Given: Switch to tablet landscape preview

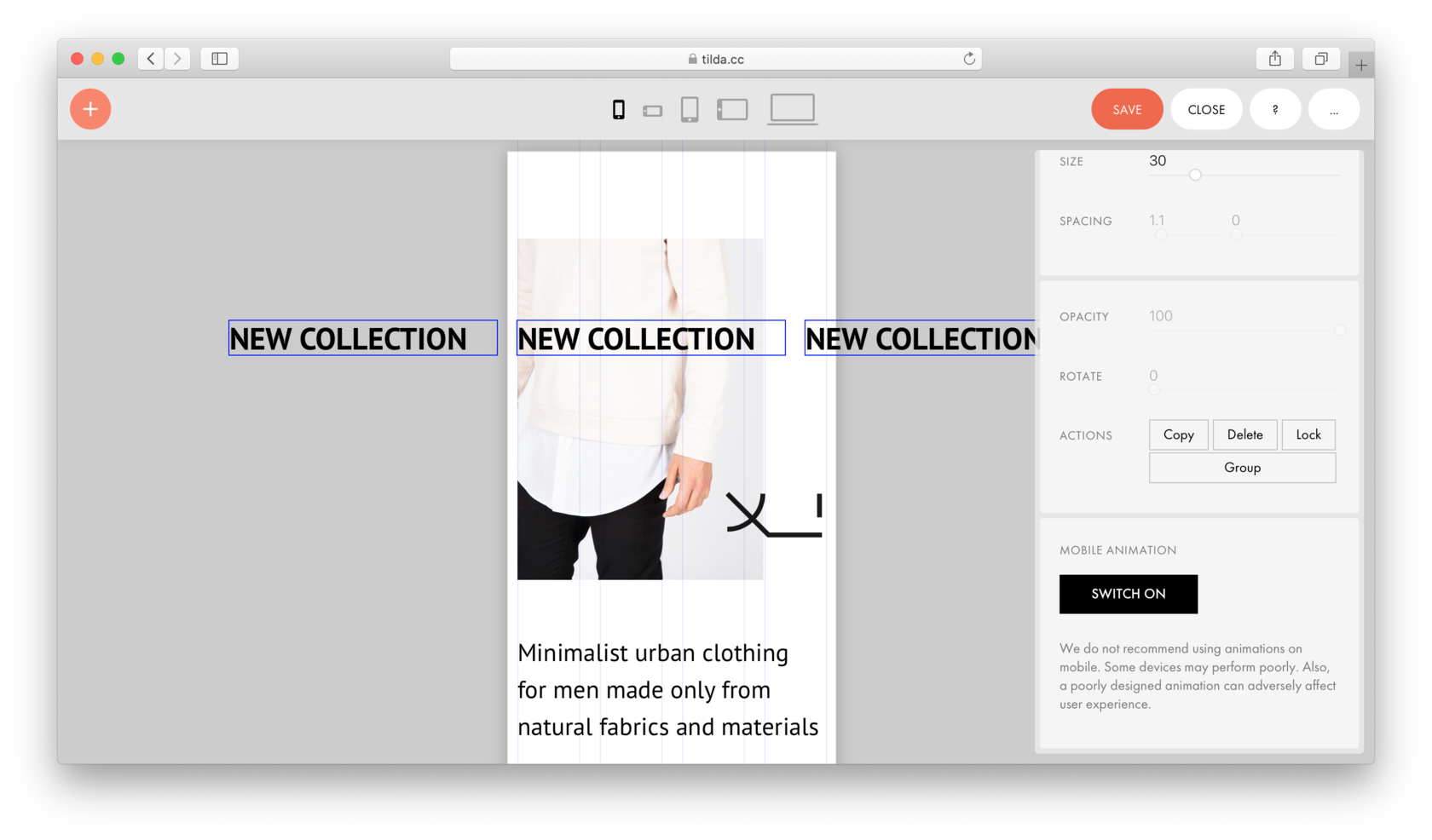Looking at the screenshot, I should coord(732,109).
